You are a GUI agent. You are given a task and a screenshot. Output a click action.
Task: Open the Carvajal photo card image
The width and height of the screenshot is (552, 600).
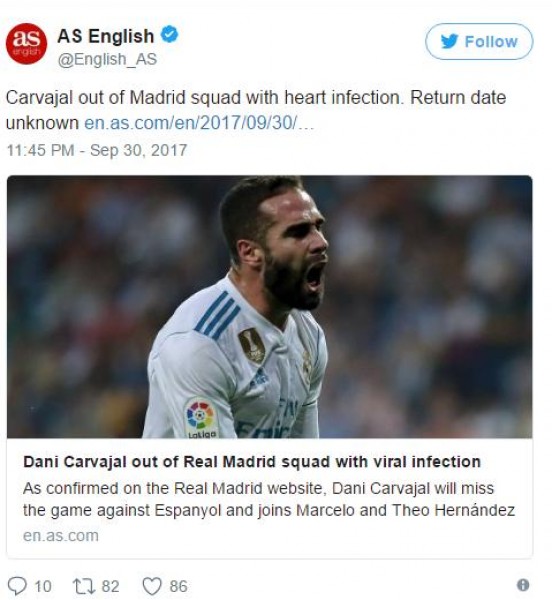(269, 307)
